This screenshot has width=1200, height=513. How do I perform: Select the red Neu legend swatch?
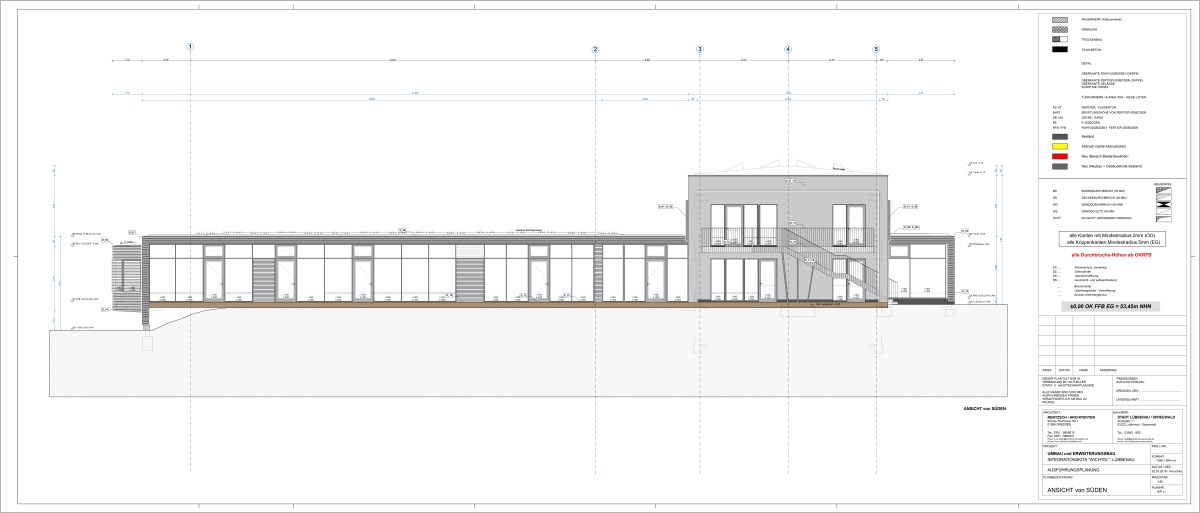click(x=1059, y=157)
